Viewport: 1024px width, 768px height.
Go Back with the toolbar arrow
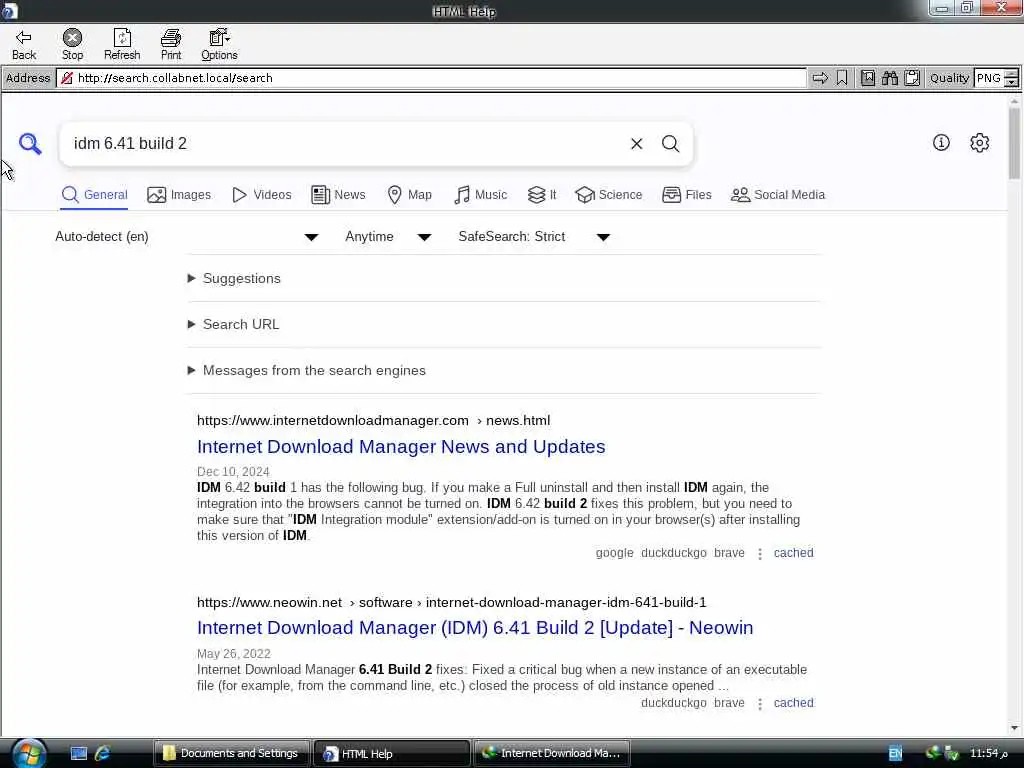(x=24, y=44)
